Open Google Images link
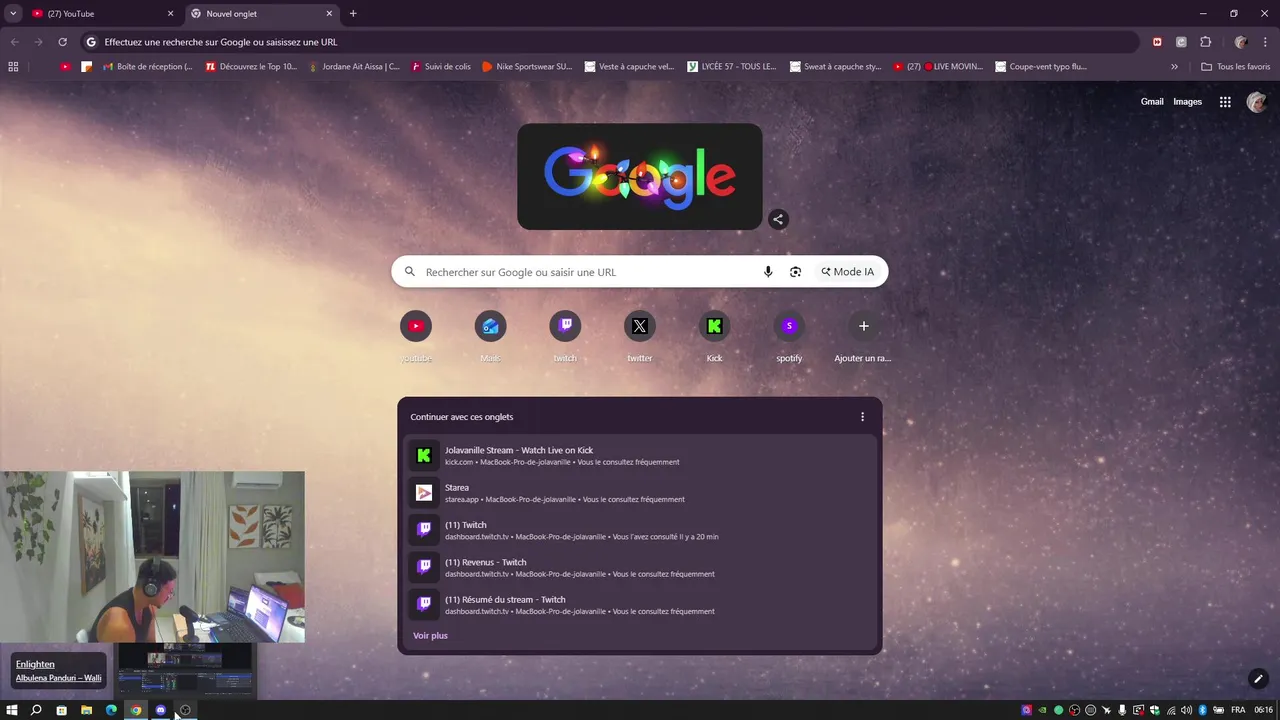The image size is (1280, 720). coord(1187,102)
